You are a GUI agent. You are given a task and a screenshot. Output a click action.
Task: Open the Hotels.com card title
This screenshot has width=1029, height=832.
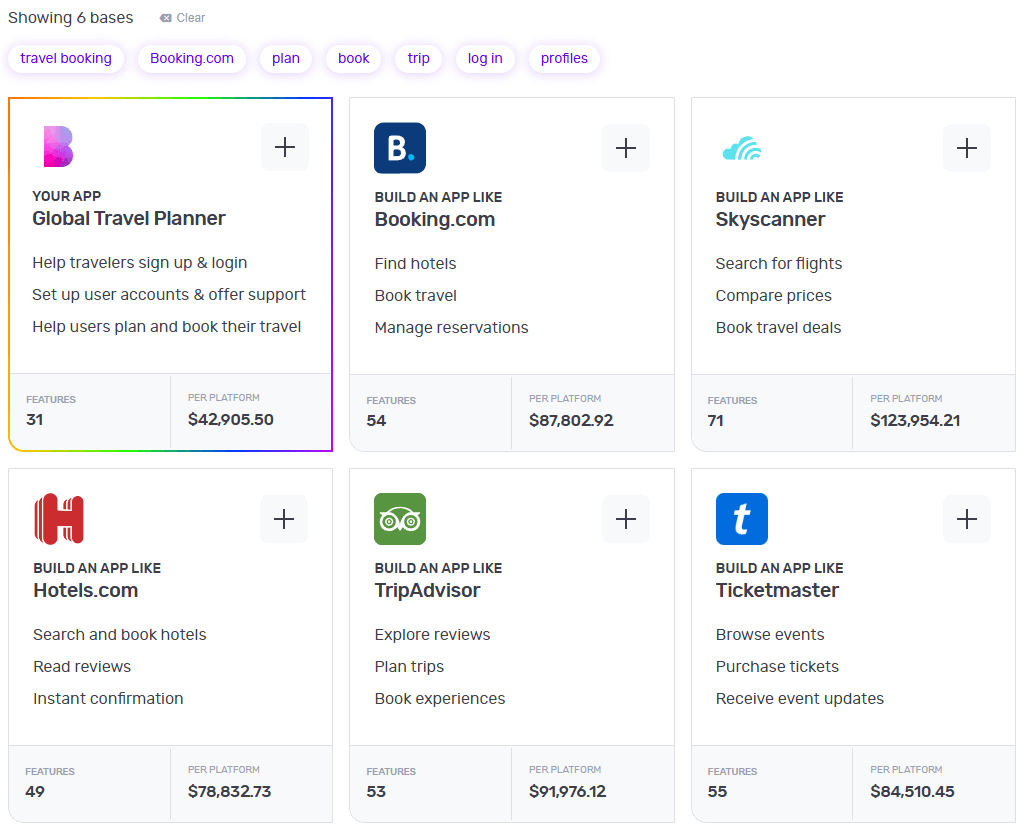pos(85,591)
